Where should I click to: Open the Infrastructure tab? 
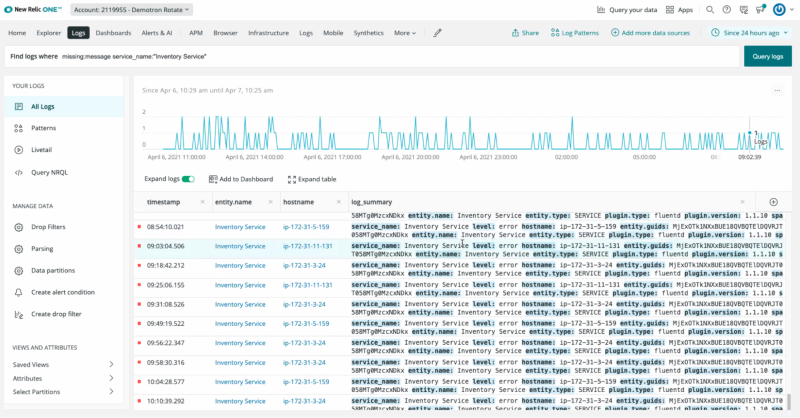click(268, 33)
